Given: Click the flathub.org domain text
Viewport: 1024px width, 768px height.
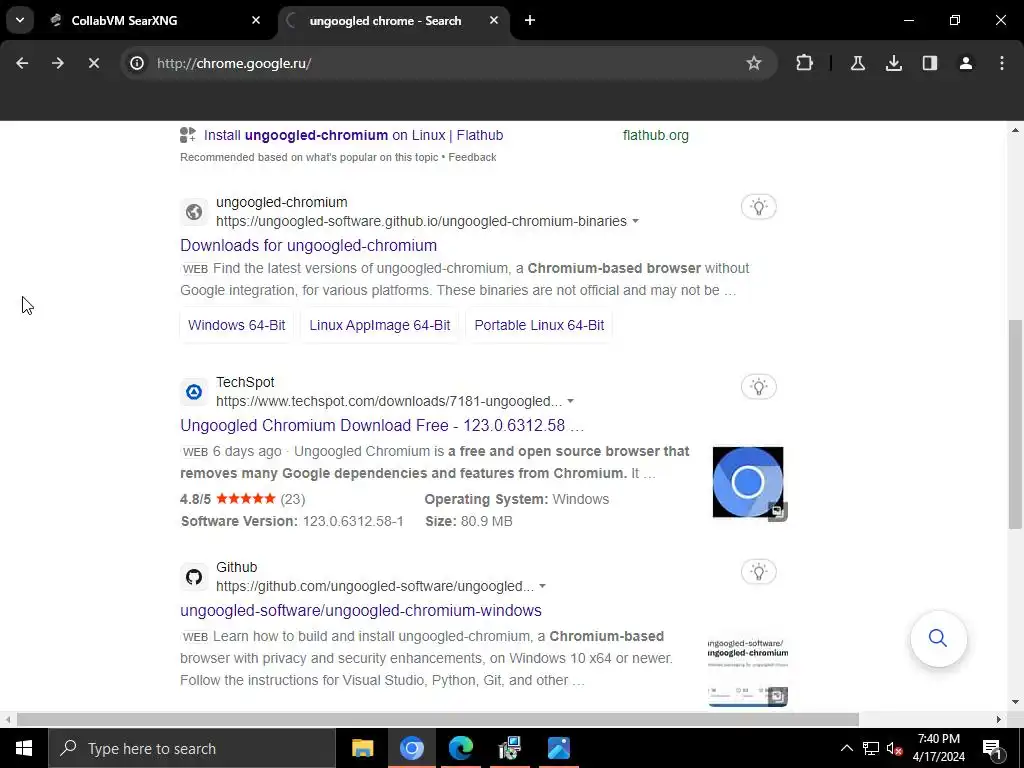Looking at the screenshot, I should point(656,135).
